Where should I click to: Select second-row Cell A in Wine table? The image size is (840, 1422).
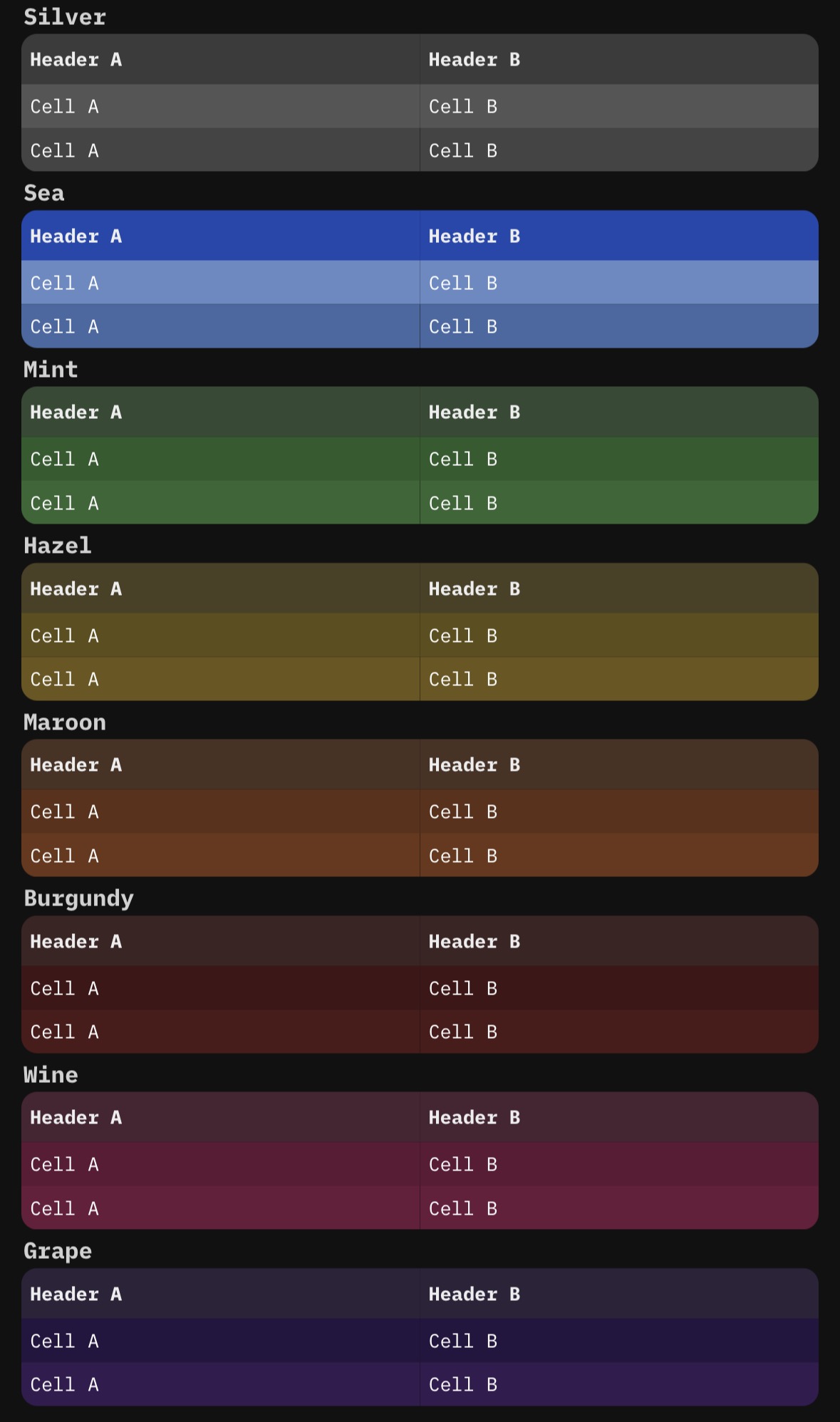(64, 1208)
